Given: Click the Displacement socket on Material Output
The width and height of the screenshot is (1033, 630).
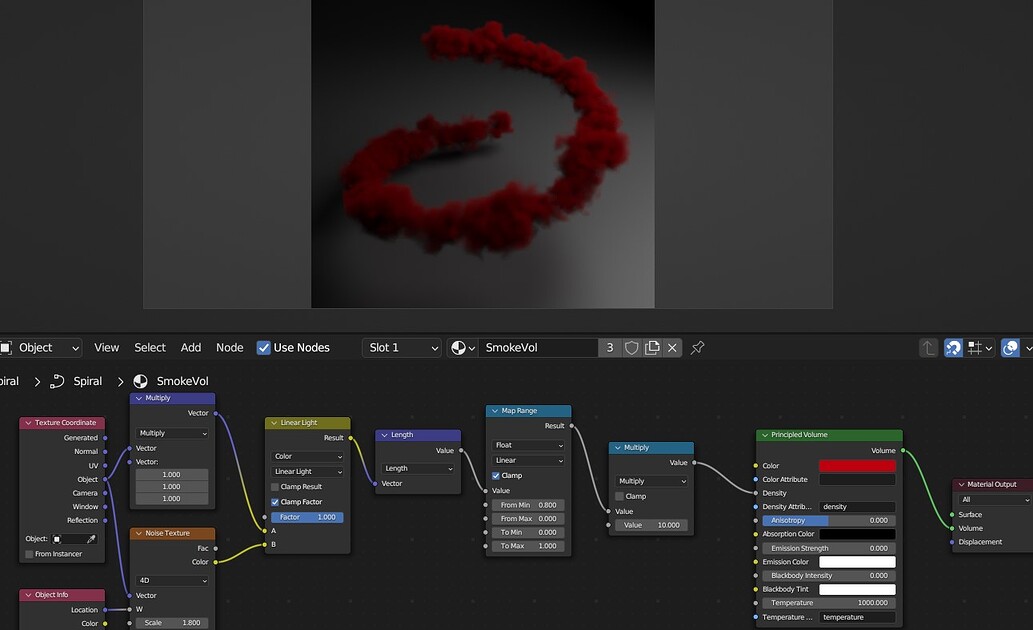Looking at the screenshot, I should tap(952, 542).
